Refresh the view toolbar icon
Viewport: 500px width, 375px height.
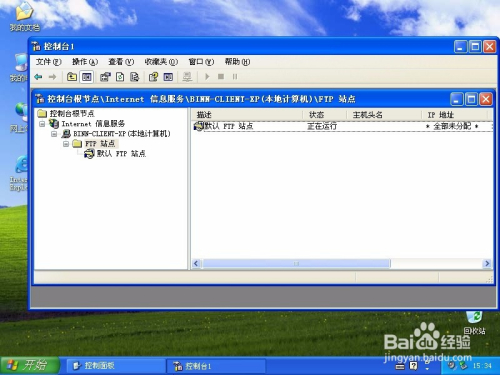120,77
